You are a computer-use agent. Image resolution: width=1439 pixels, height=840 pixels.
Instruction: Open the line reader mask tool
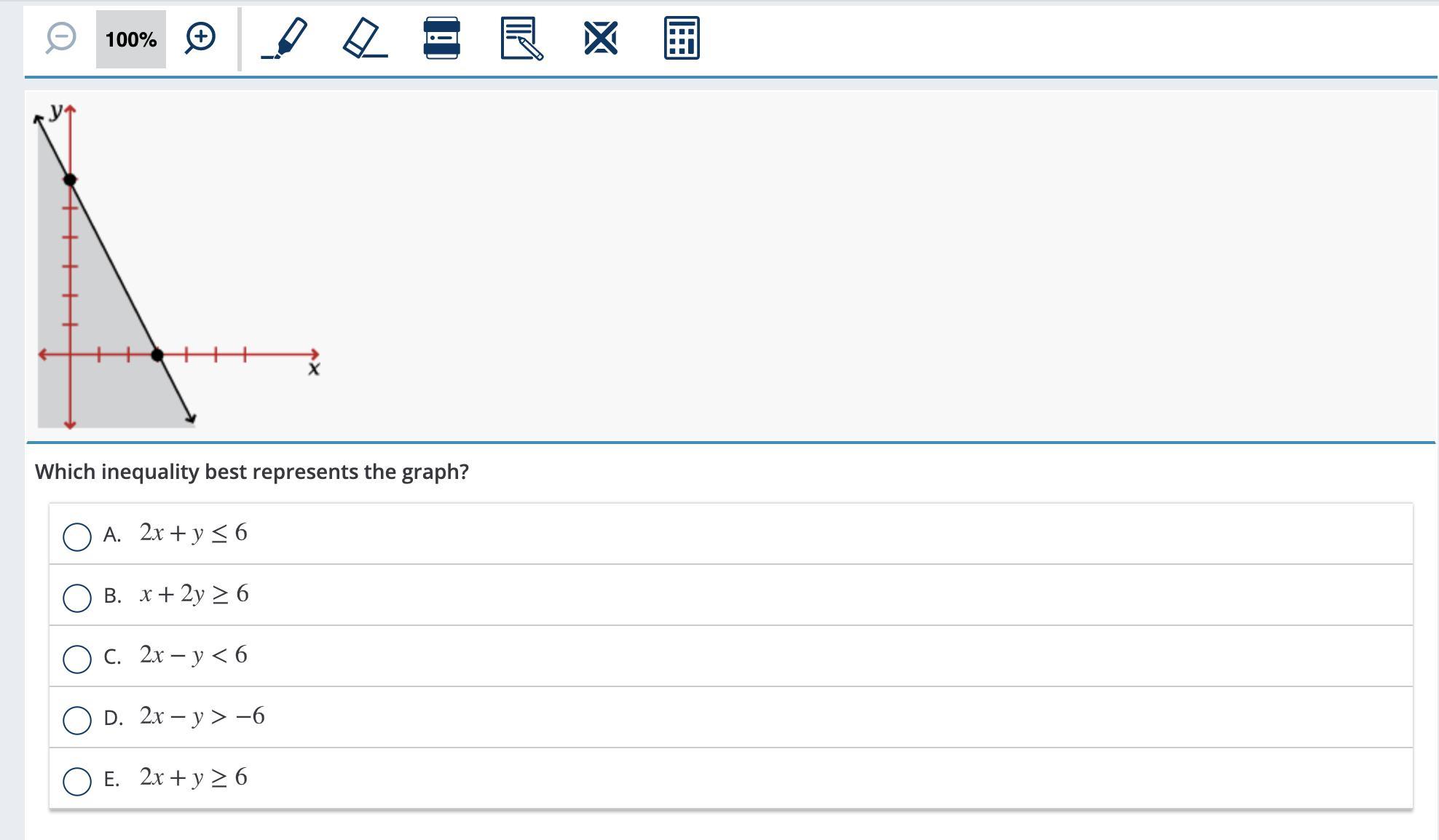[x=441, y=39]
